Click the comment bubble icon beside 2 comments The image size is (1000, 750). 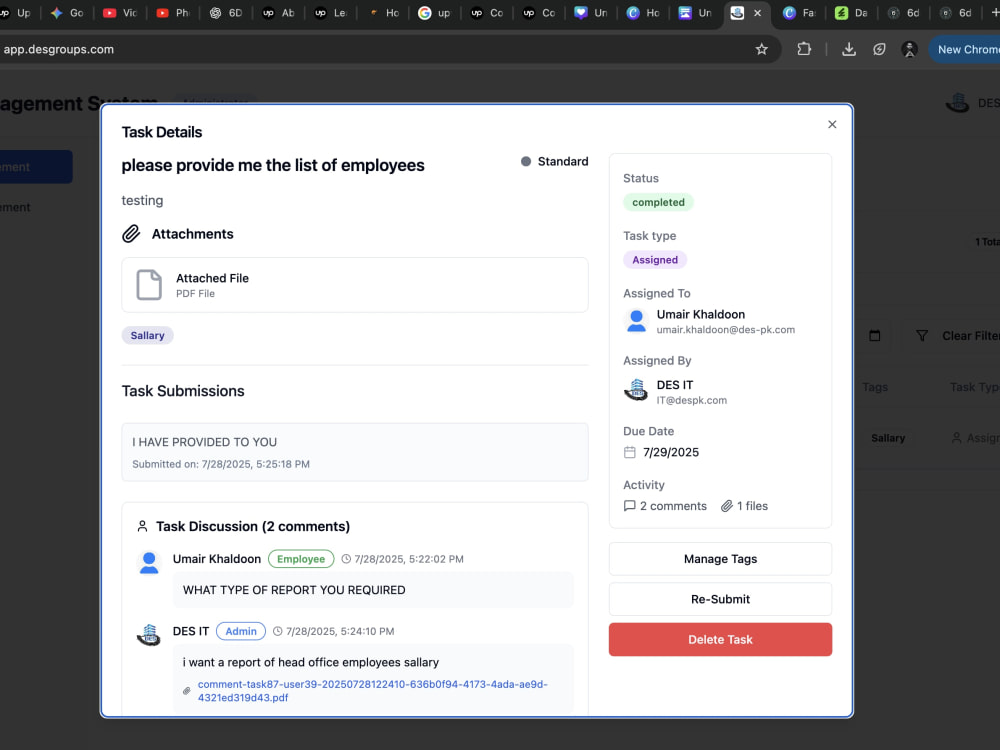click(629, 506)
